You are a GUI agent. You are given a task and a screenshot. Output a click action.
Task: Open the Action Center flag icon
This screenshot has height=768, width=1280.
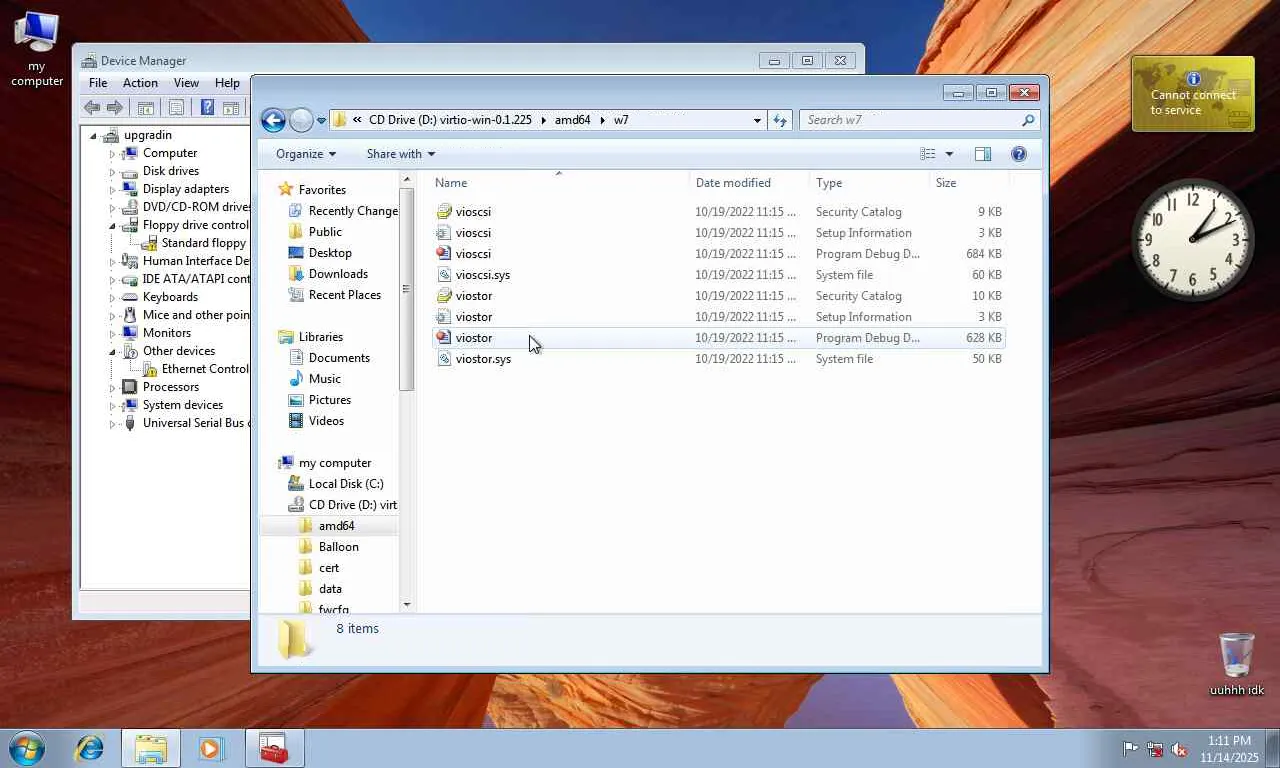click(x=1130, y=749)
